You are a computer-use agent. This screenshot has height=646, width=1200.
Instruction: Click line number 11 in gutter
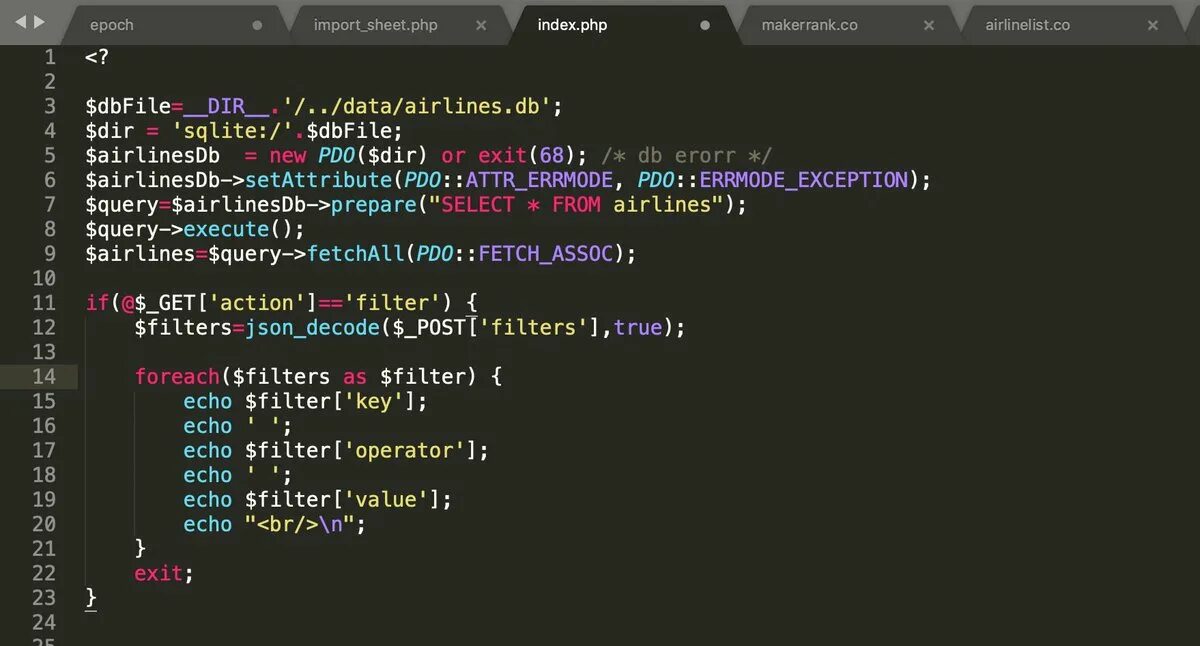point(44,302)
